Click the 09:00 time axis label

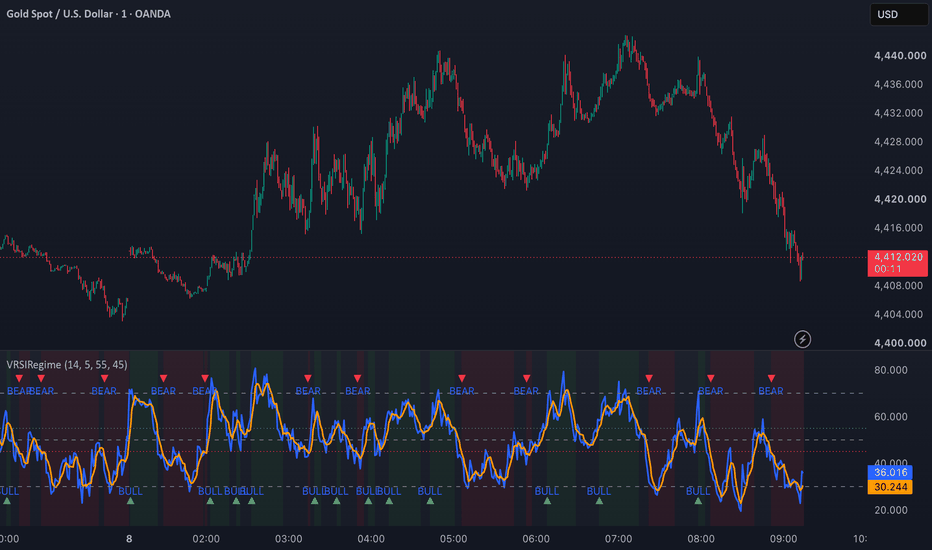pyautogui.click(x=783, y=539)
